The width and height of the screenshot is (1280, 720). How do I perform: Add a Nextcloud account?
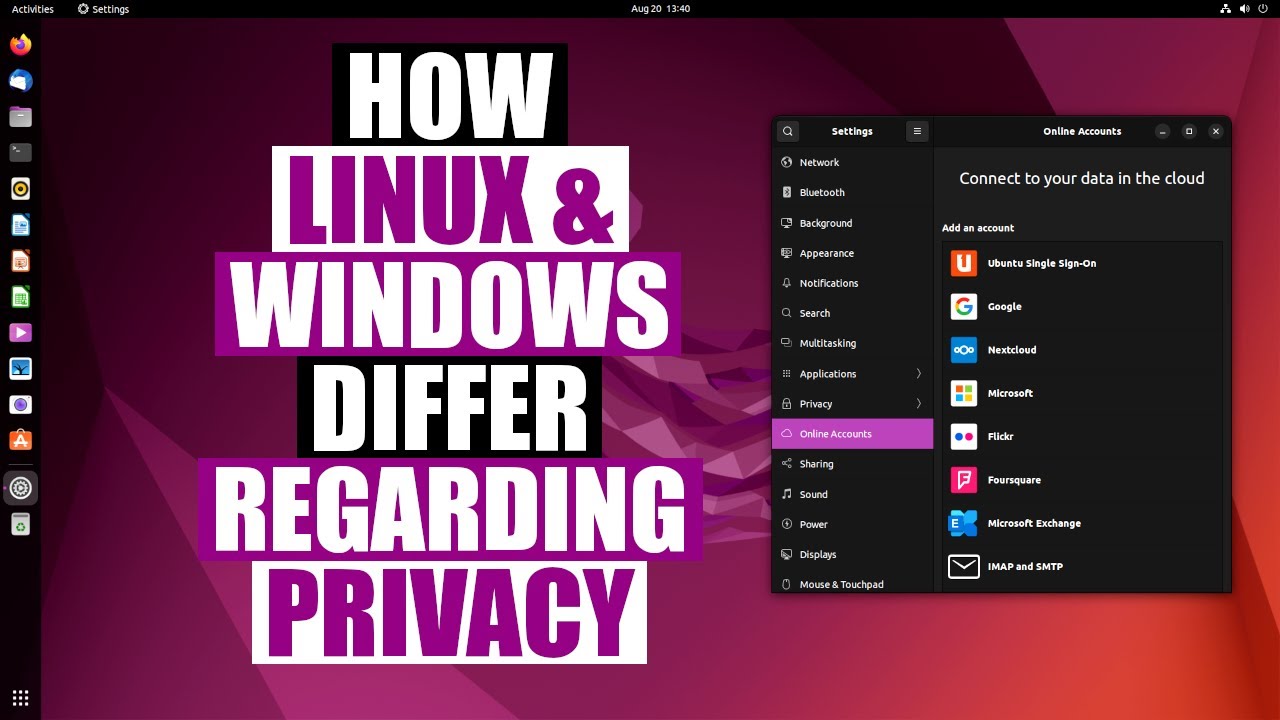[x=1082, y=350]
